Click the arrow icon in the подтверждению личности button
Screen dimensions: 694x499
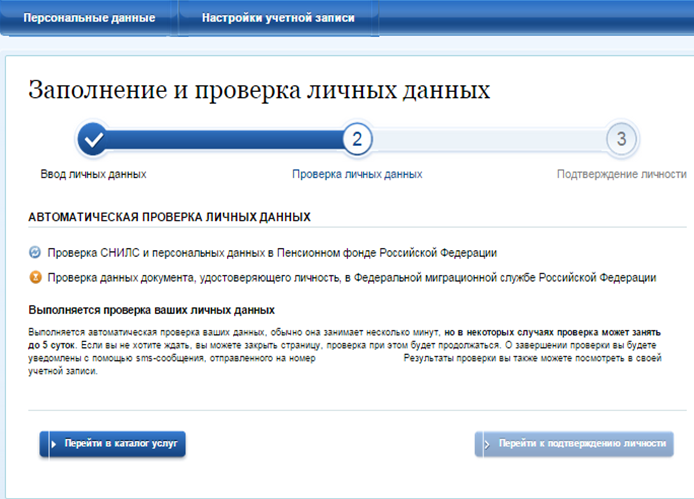[x=486, y=443]
